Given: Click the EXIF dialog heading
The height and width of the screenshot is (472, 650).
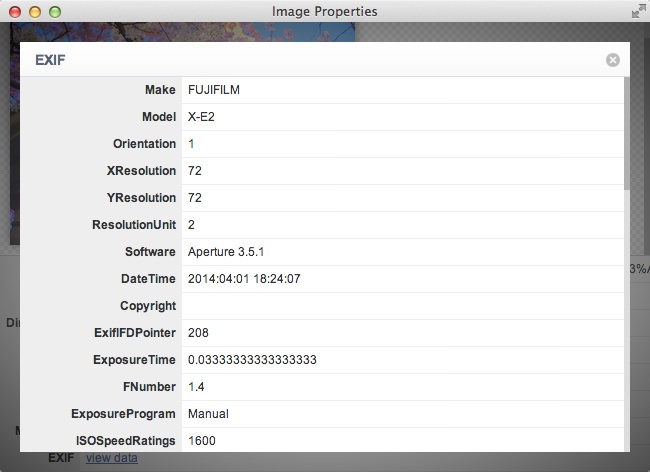Looking at the screenshot, I should point(50,60).
